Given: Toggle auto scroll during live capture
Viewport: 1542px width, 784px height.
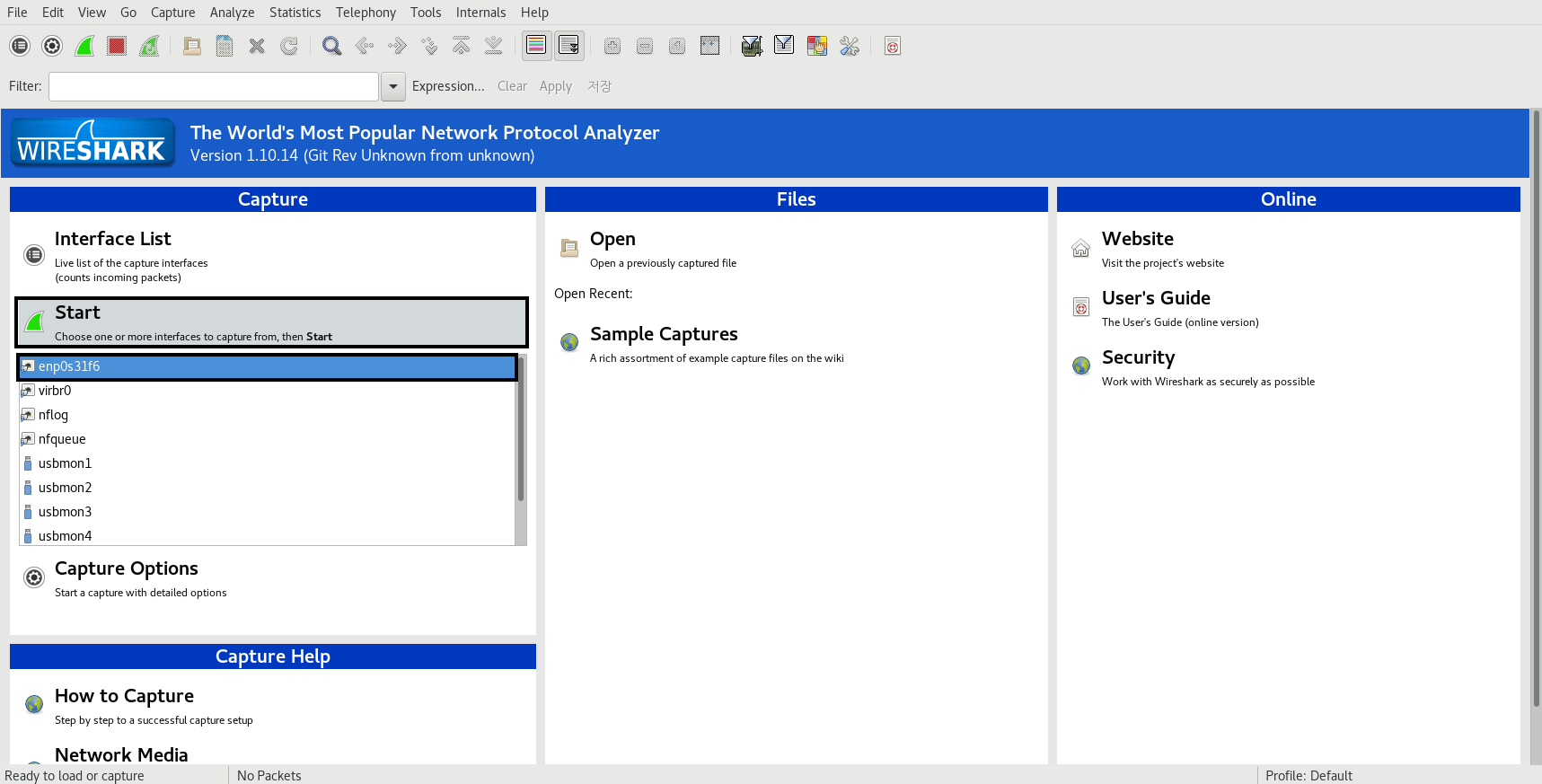Looking at the screenshot, I should pos(569,46).
